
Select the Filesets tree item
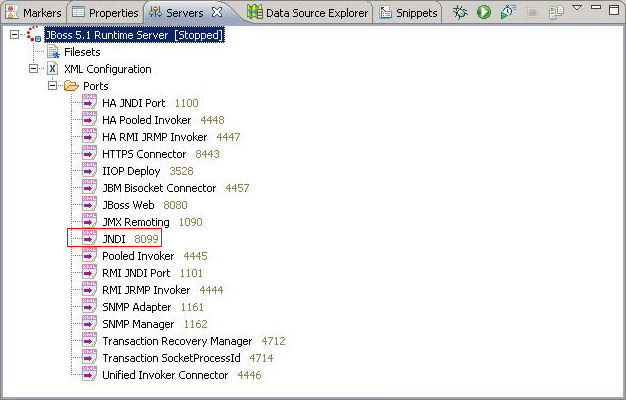[82, 52]
